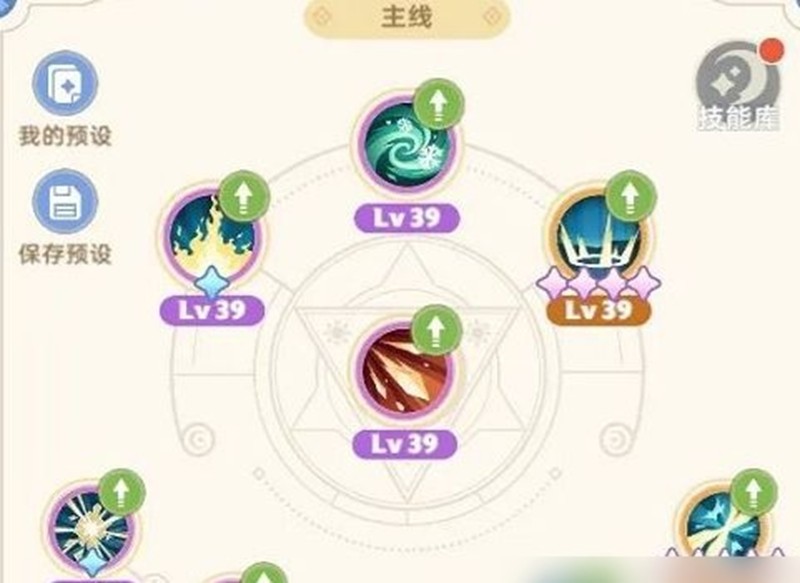Image resolution: width=800 pixels, height=583 pixels.
Task: Click Lv 39 label under red slash skill
Action: pos(405,444)
